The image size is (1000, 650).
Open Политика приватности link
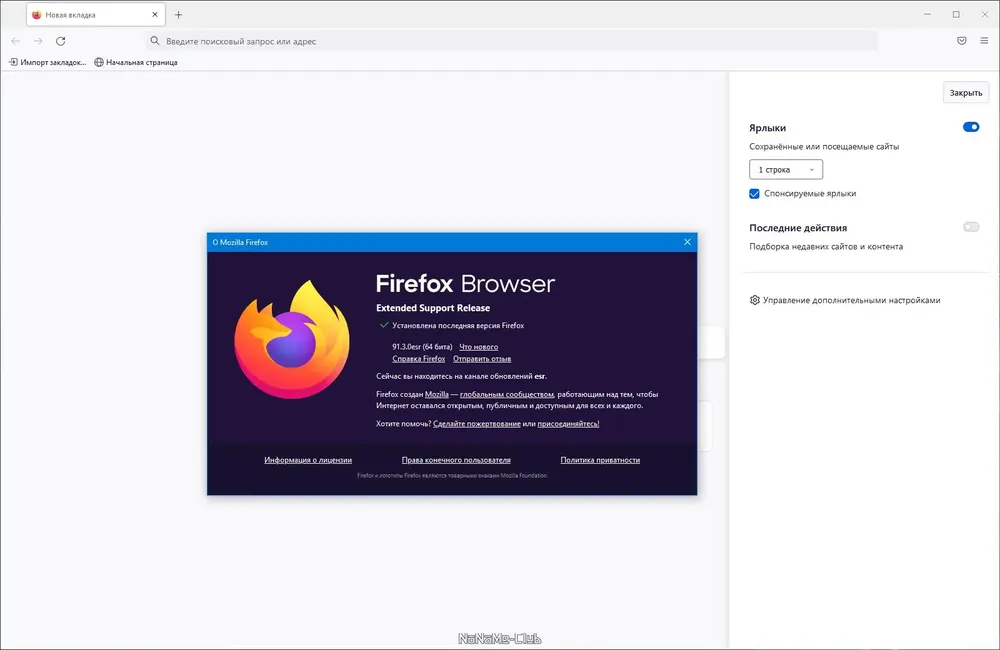[x=600, y=459]
